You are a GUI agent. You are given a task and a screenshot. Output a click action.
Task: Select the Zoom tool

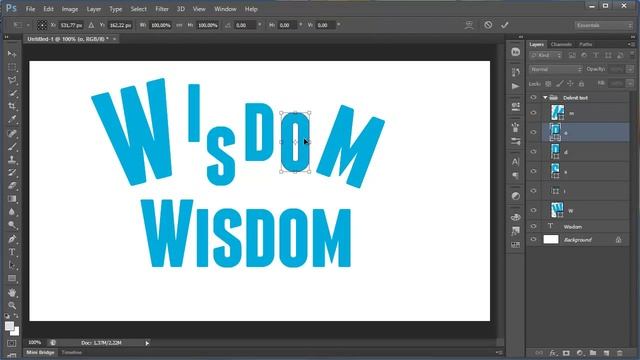(12, 305)
